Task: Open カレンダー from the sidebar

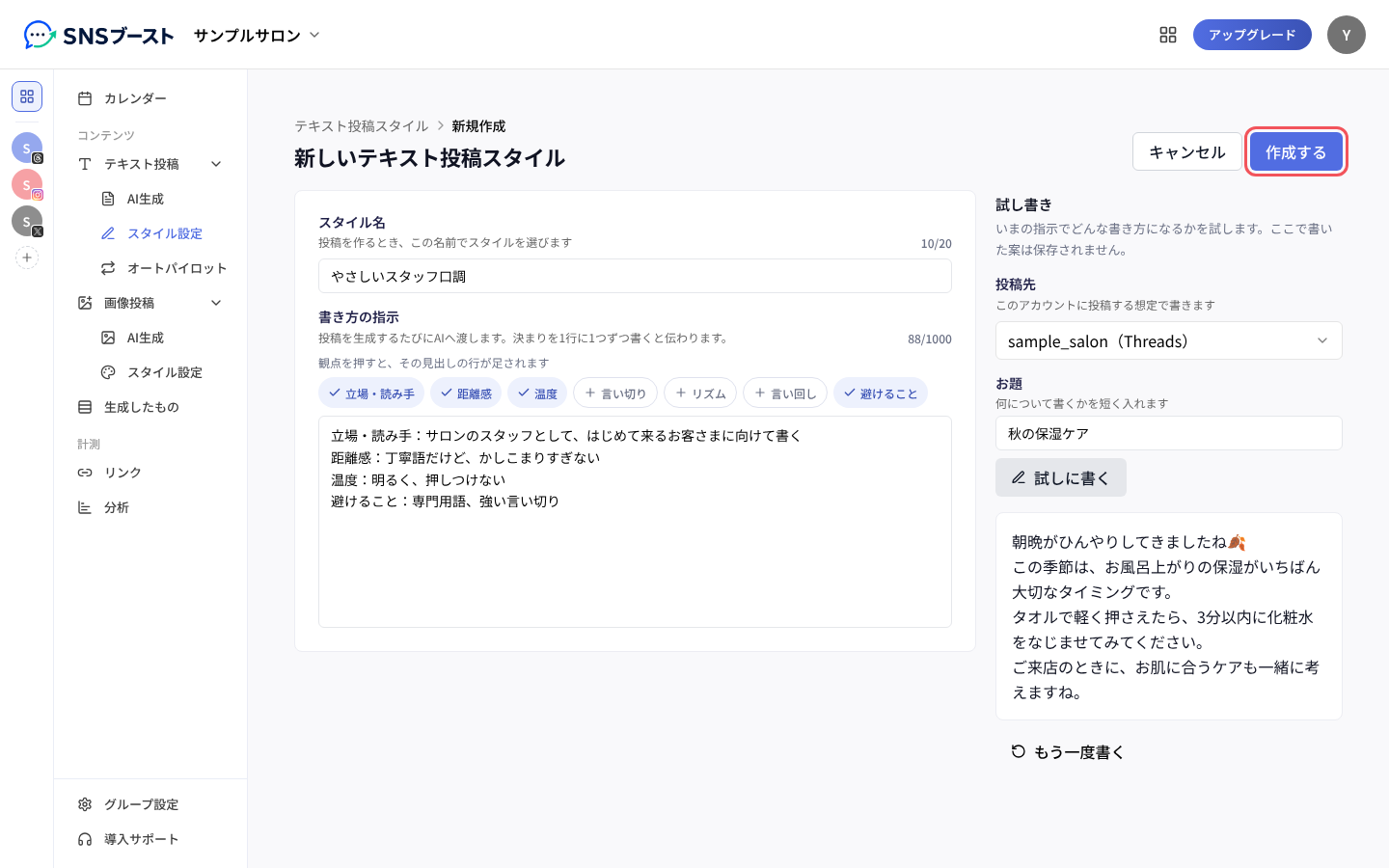Action: [x=150, y=98]
